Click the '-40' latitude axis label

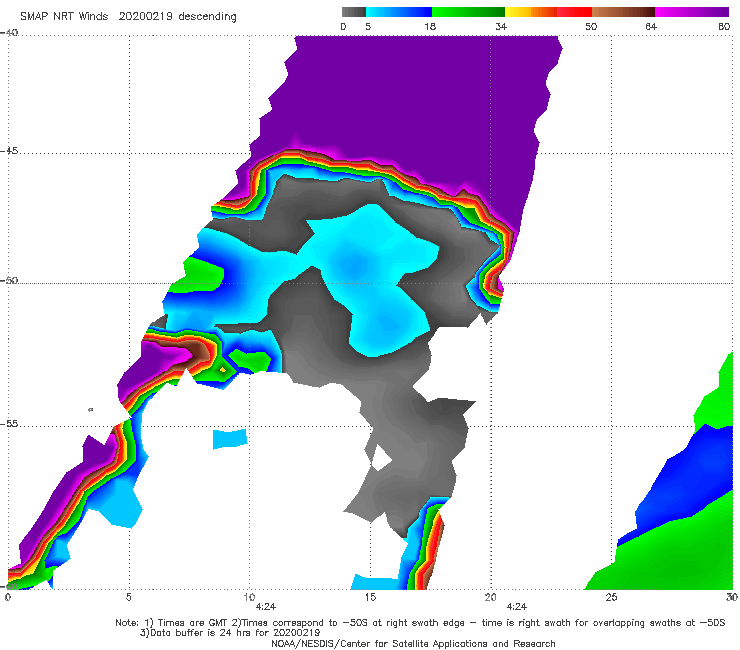tap(9, 33)
